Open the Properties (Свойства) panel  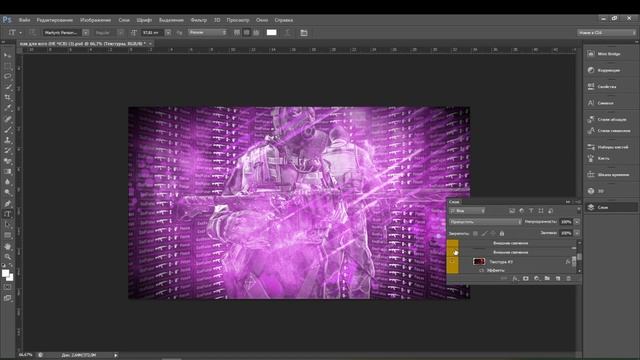(x=608, y=87)
